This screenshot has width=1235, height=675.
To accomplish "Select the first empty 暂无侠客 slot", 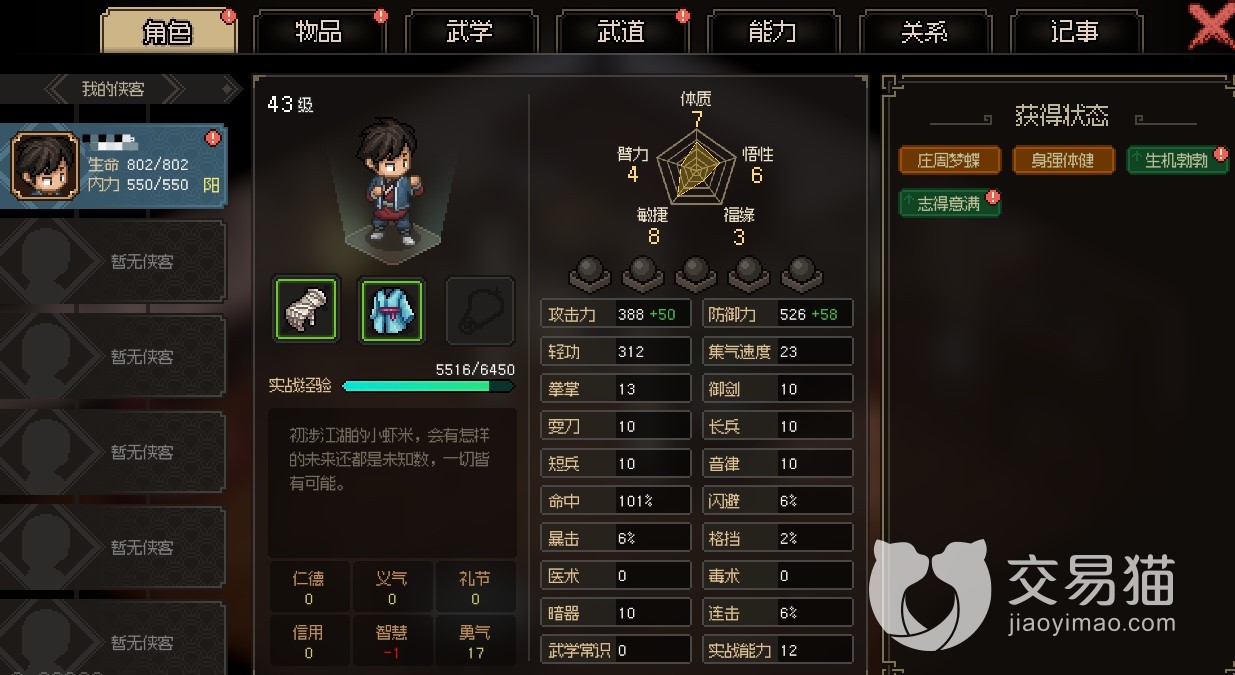I will [113, 261].
